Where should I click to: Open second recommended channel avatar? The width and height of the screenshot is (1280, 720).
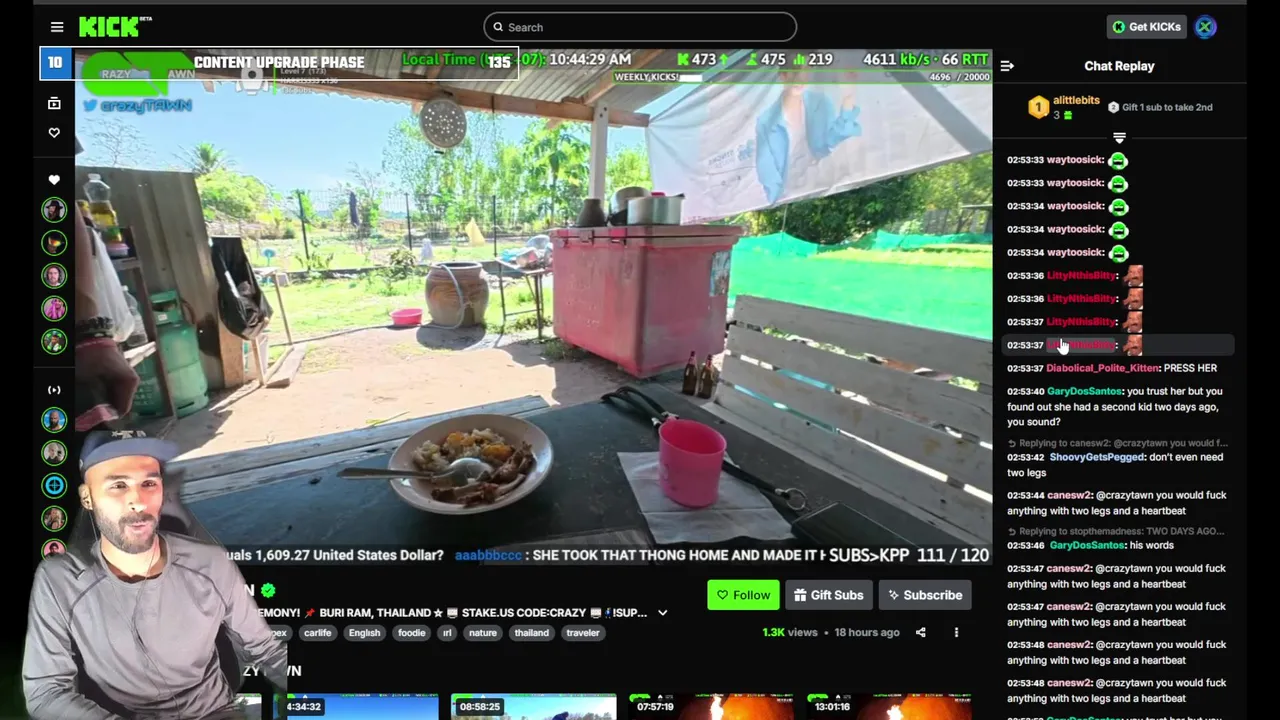(x=54, y=453)
